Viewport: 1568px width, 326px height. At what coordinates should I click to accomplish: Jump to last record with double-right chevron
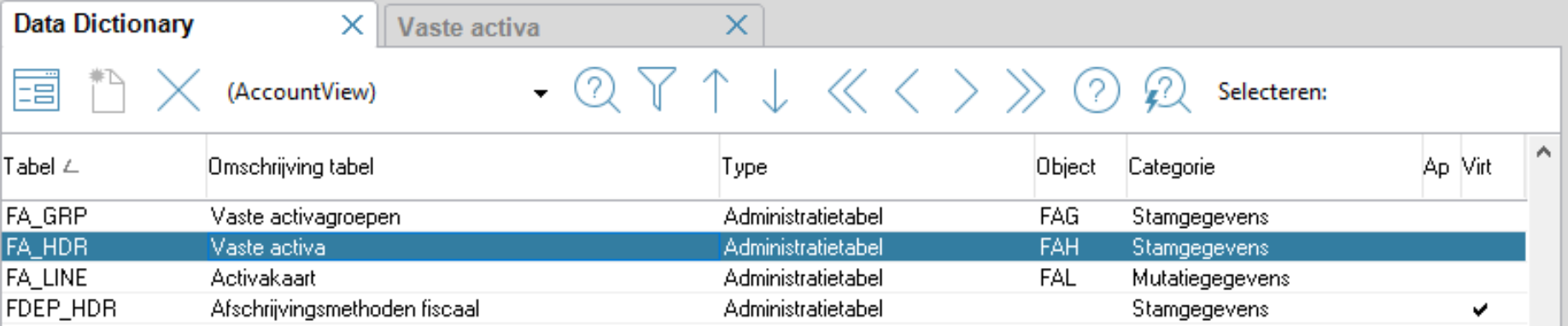click(x=1025, y=90)
